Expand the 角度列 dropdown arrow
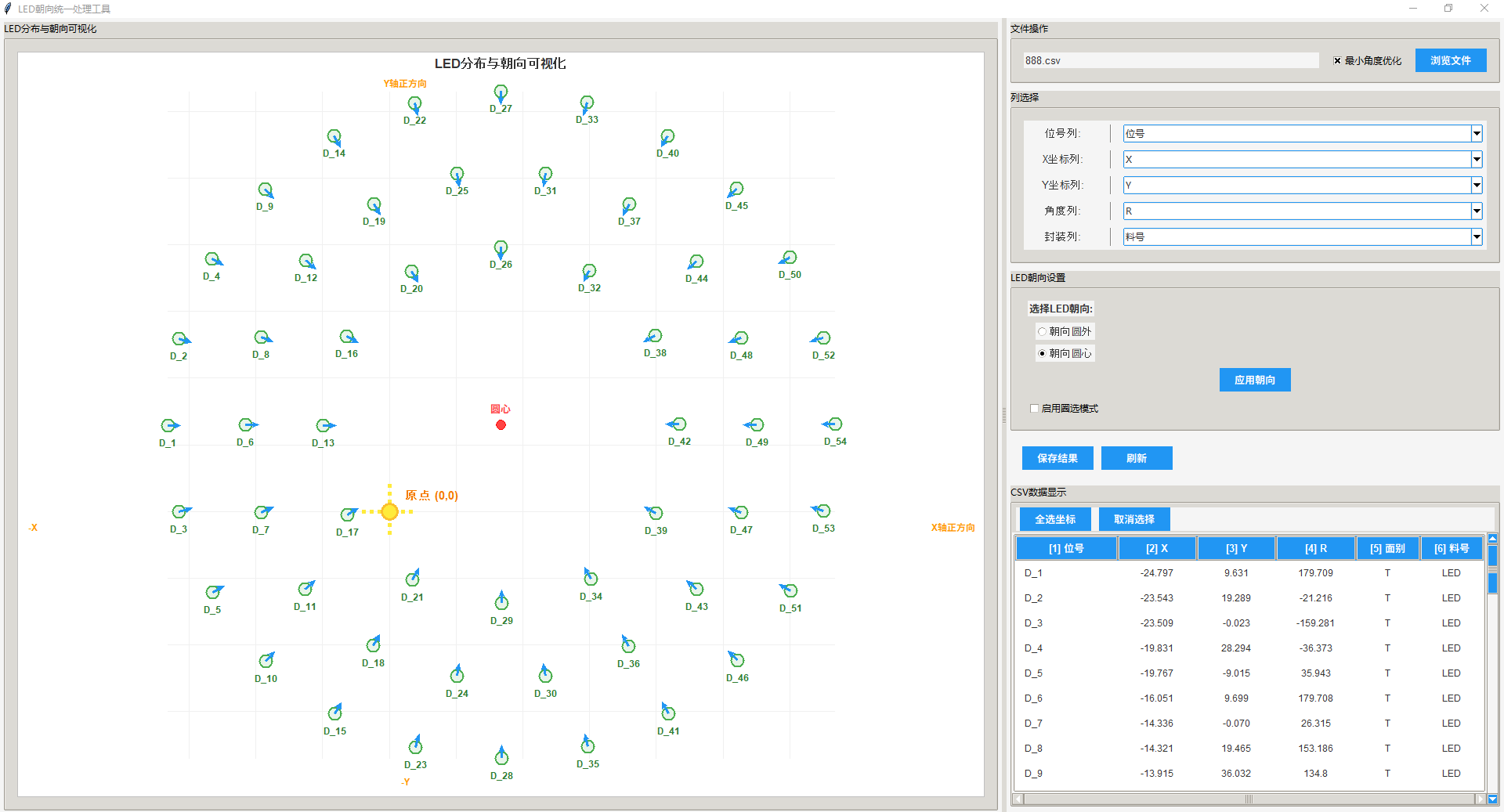This screenshot has width=1504, height=812. [1476, 211]
